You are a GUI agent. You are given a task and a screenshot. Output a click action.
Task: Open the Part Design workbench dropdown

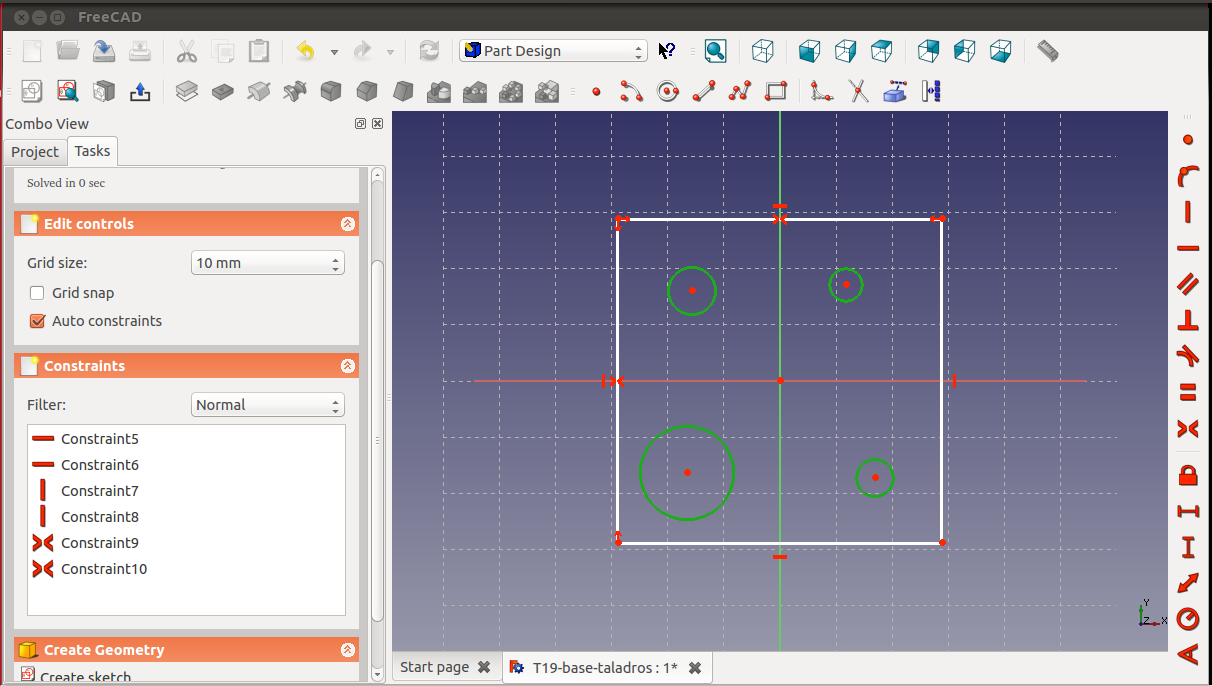pyautogui.click(x=553, y=51)
